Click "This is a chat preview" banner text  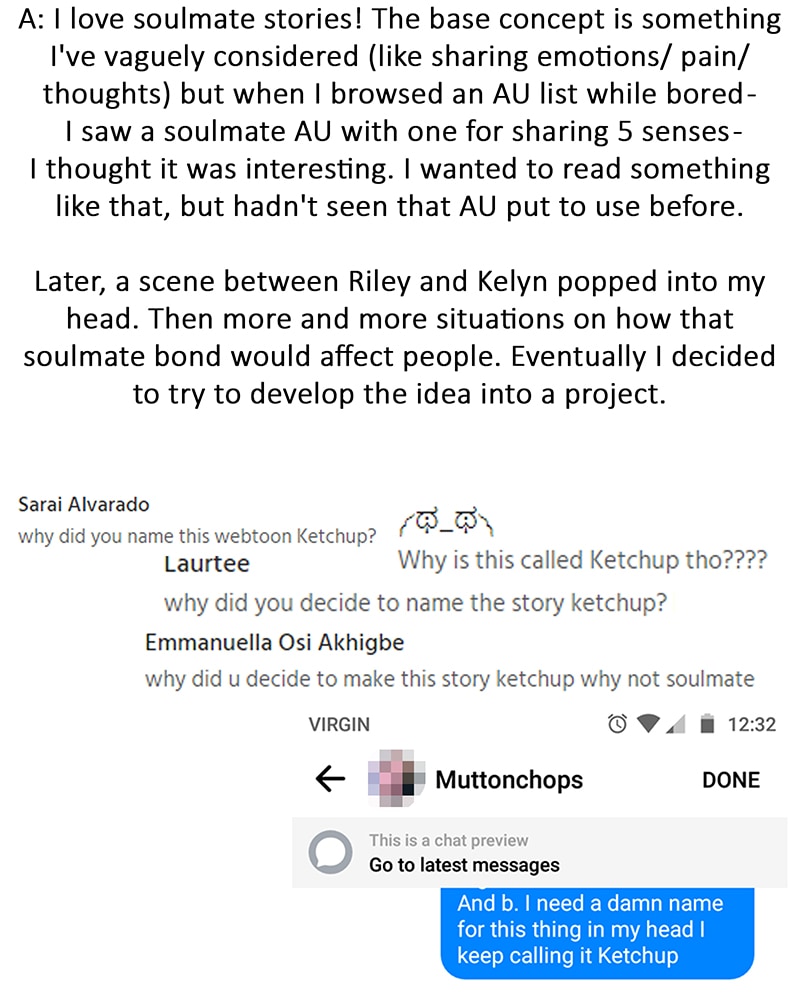coord(448,840)
